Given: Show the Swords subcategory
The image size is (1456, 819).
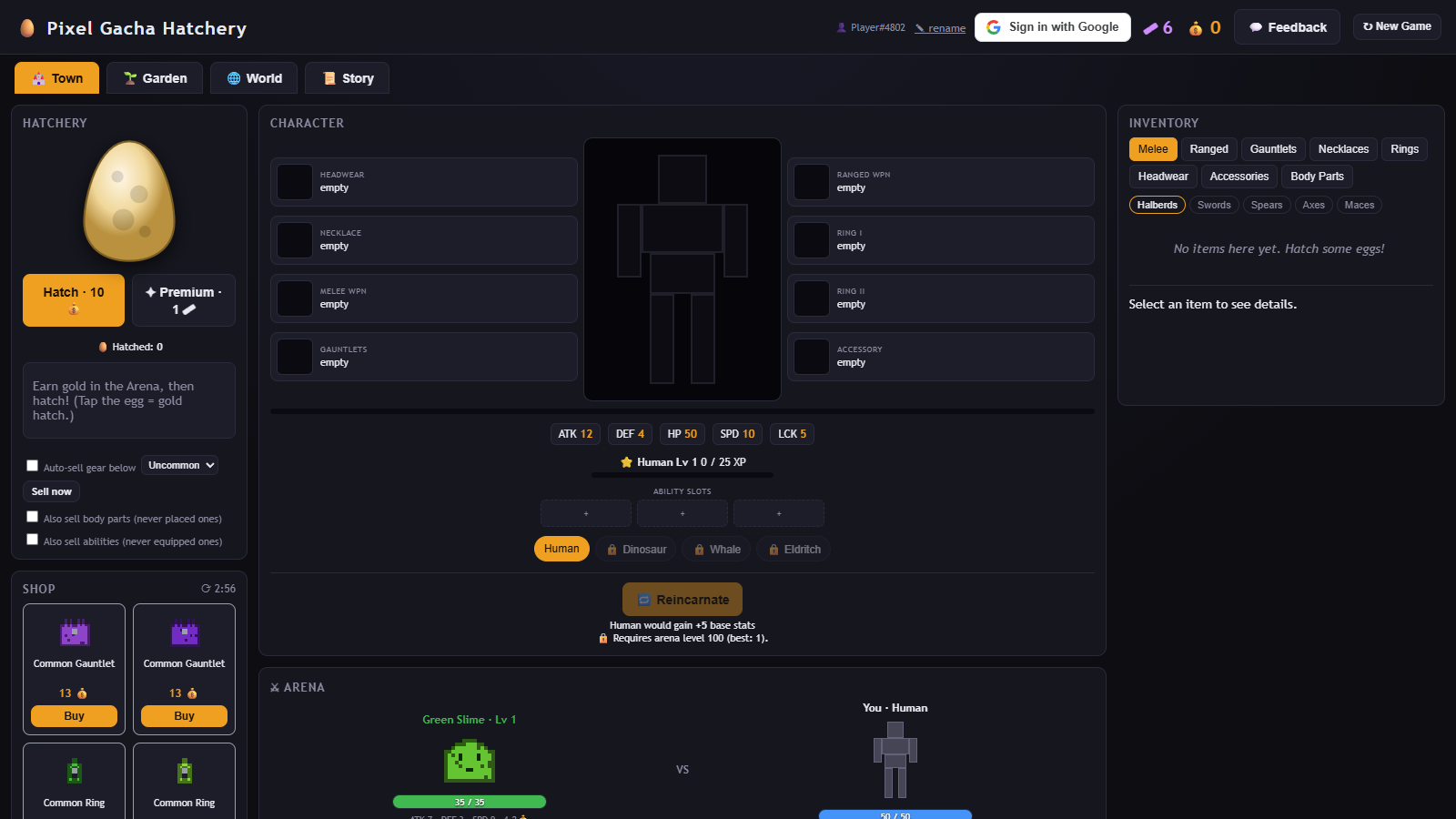Looking at the screenshot, I should (1214, 205).
